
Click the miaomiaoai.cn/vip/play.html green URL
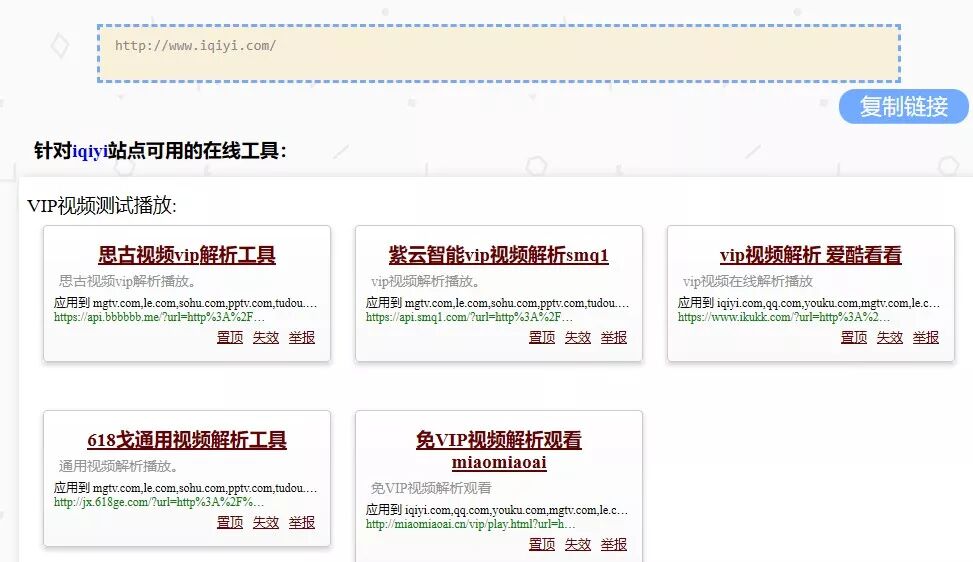click(470, 524)
